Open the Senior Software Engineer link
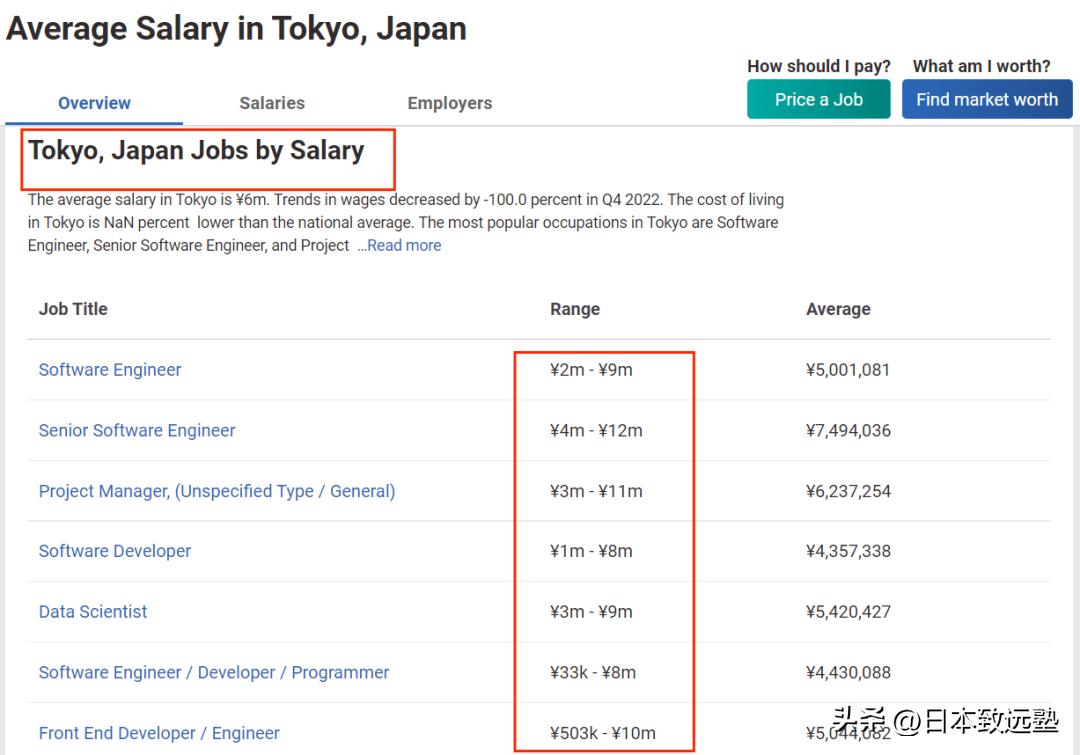Viewport: 1080px width, 755px height. click(137, 430)
